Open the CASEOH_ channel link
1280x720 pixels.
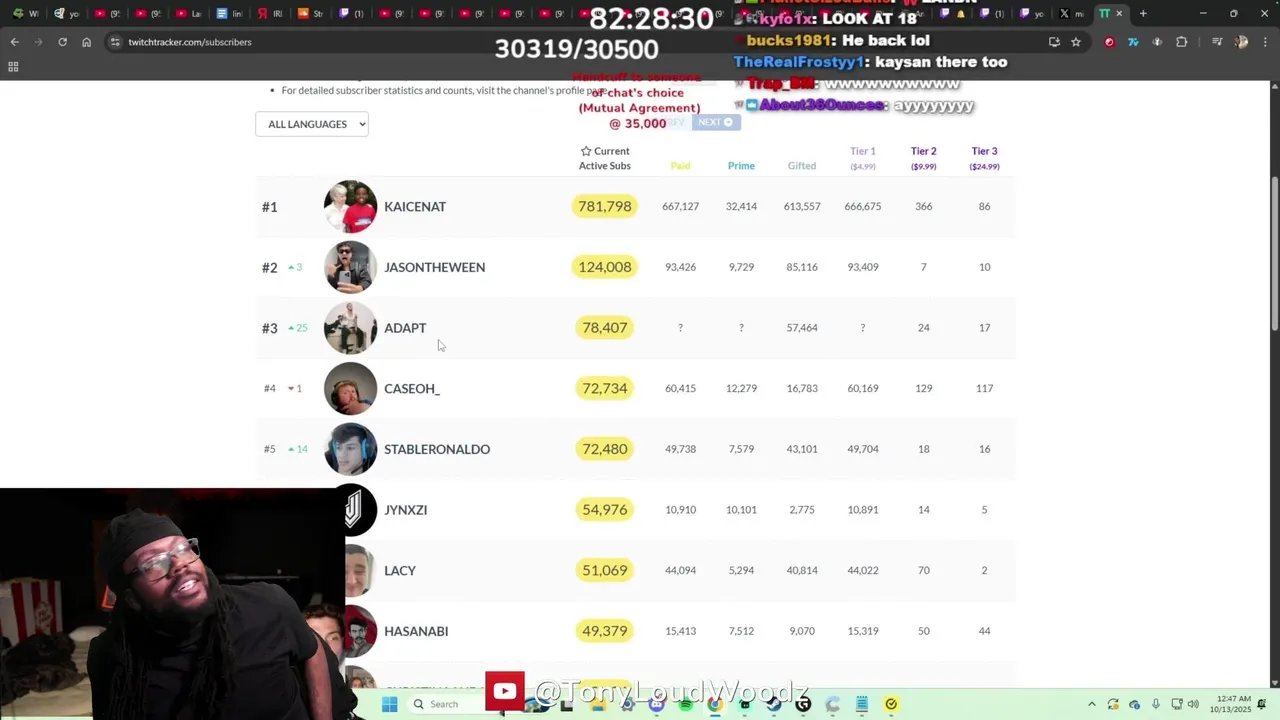tap(412, 388)
